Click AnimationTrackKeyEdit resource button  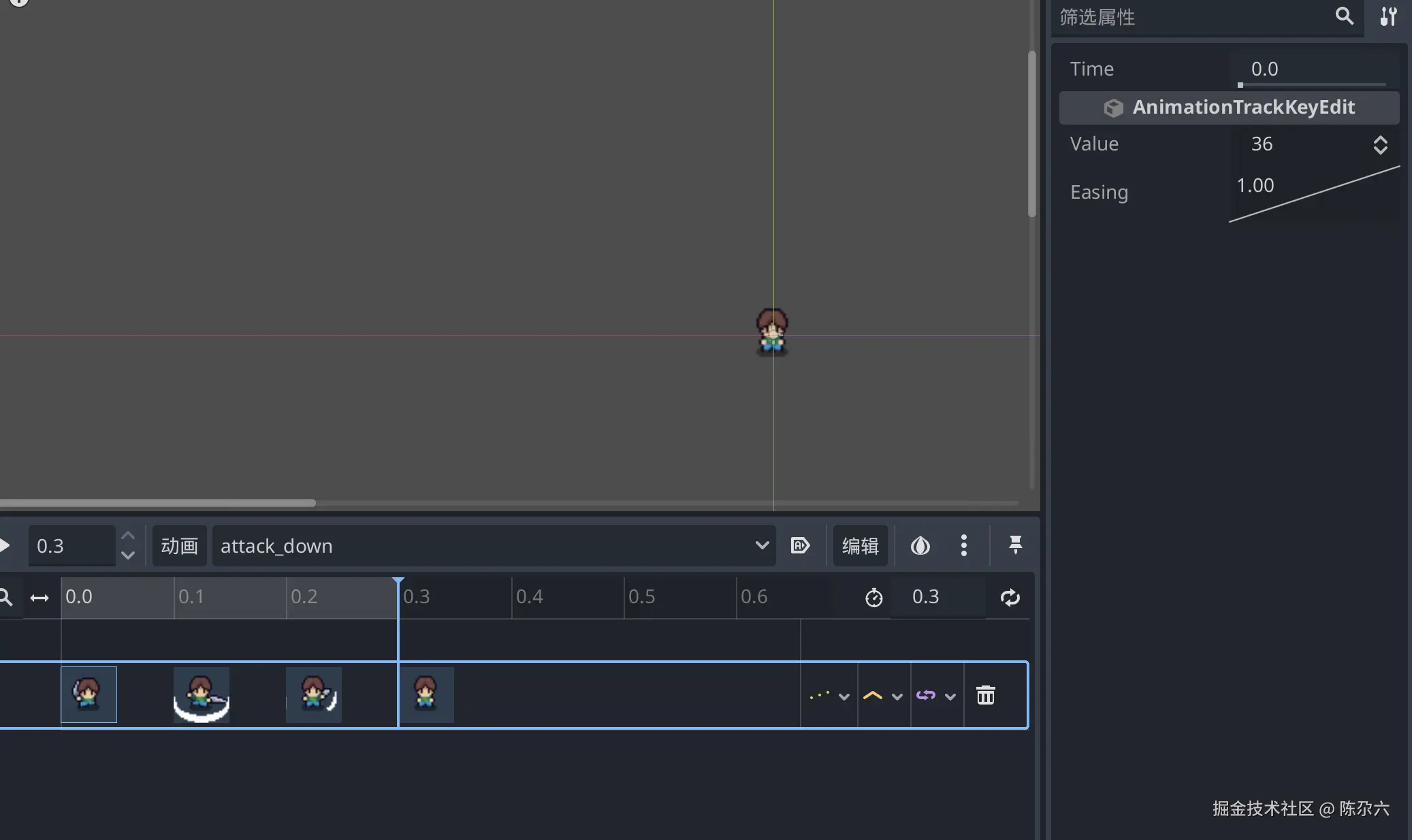1229,108
